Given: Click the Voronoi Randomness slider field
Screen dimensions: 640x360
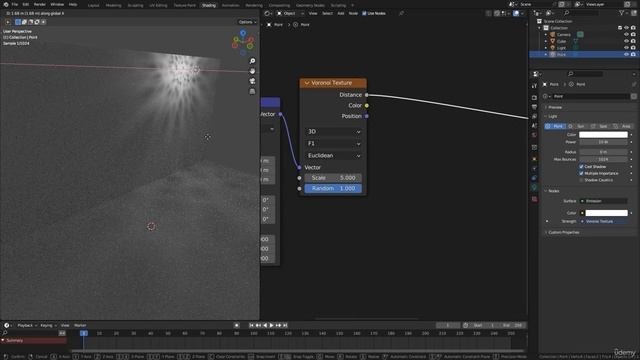Looking at the screenshot, I should (333, 189).
